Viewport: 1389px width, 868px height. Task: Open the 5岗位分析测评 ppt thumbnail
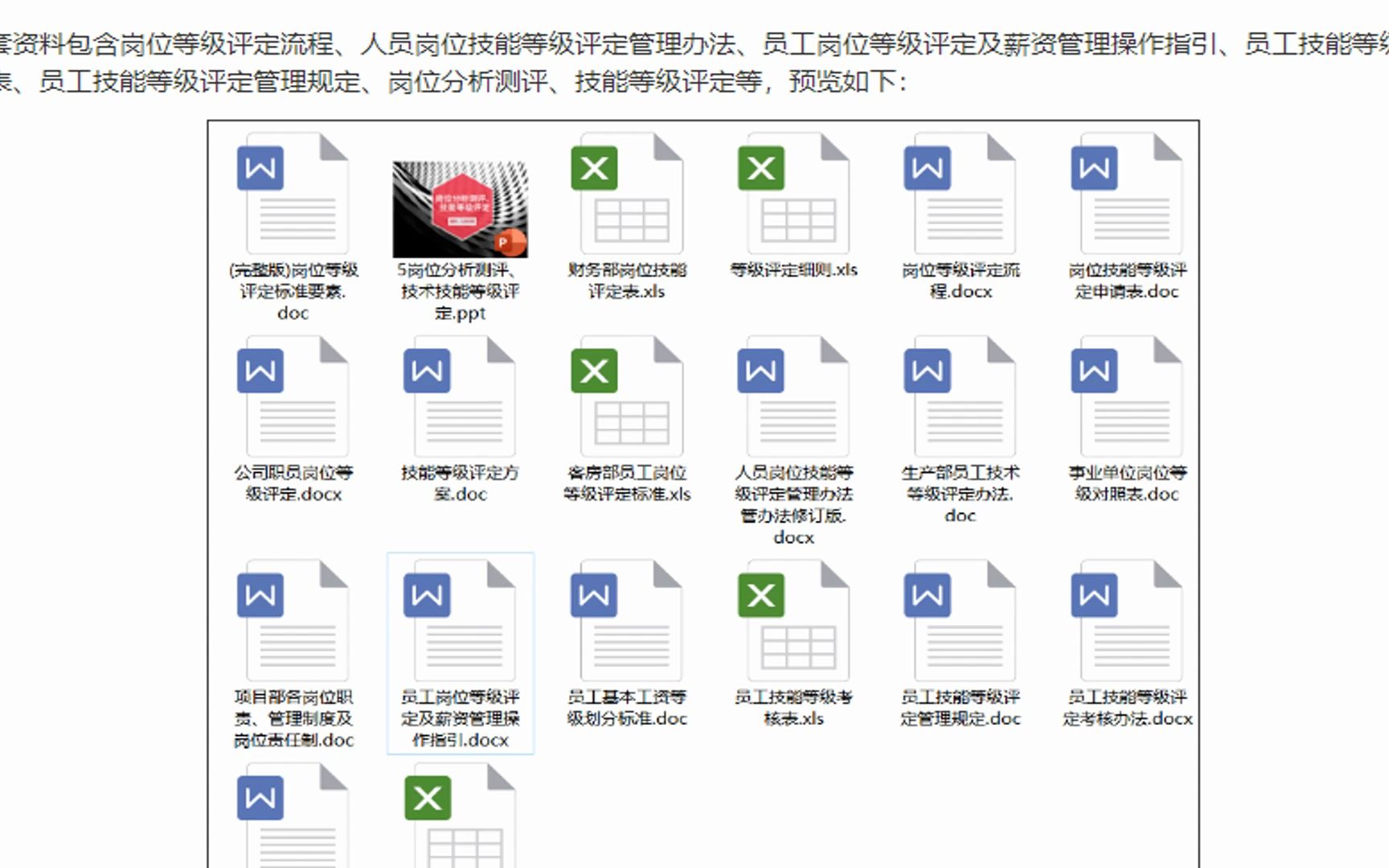(x=460, y=209)
